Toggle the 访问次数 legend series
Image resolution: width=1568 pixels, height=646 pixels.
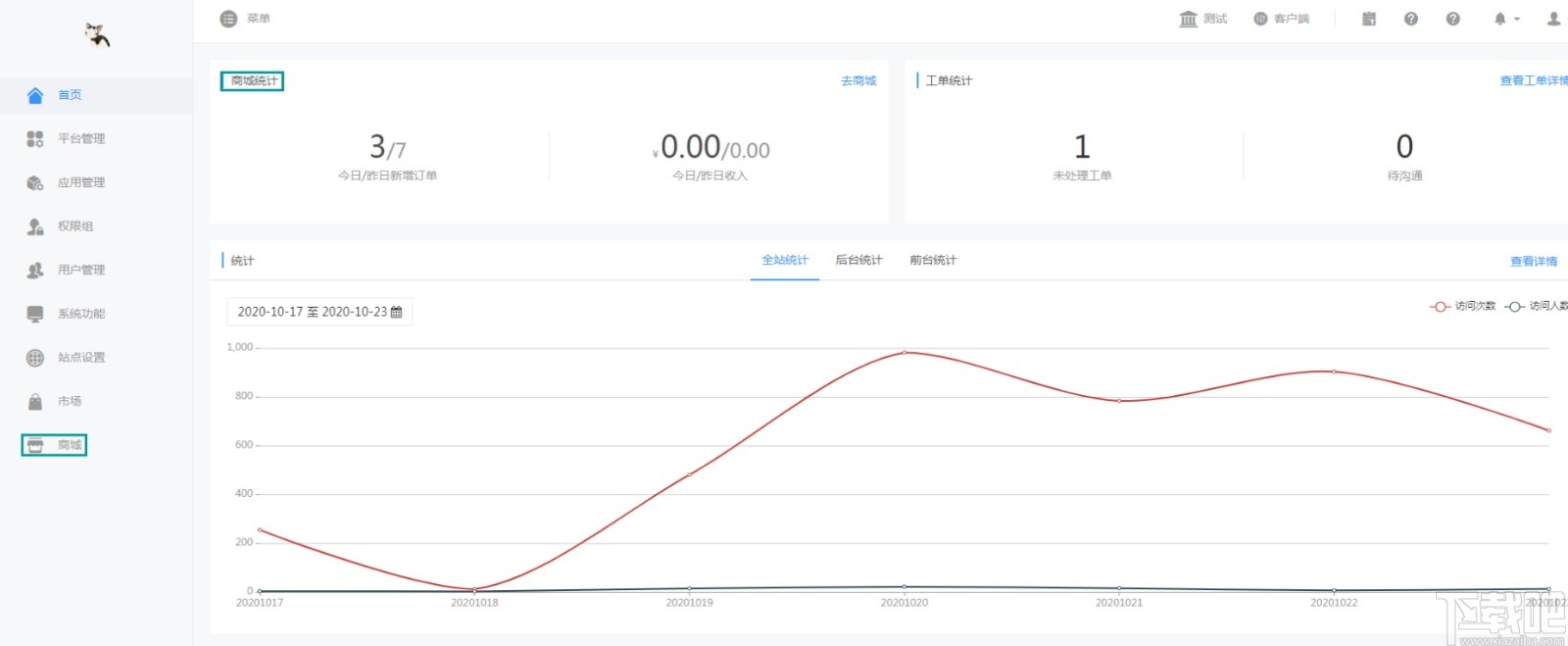[1462, 307]
